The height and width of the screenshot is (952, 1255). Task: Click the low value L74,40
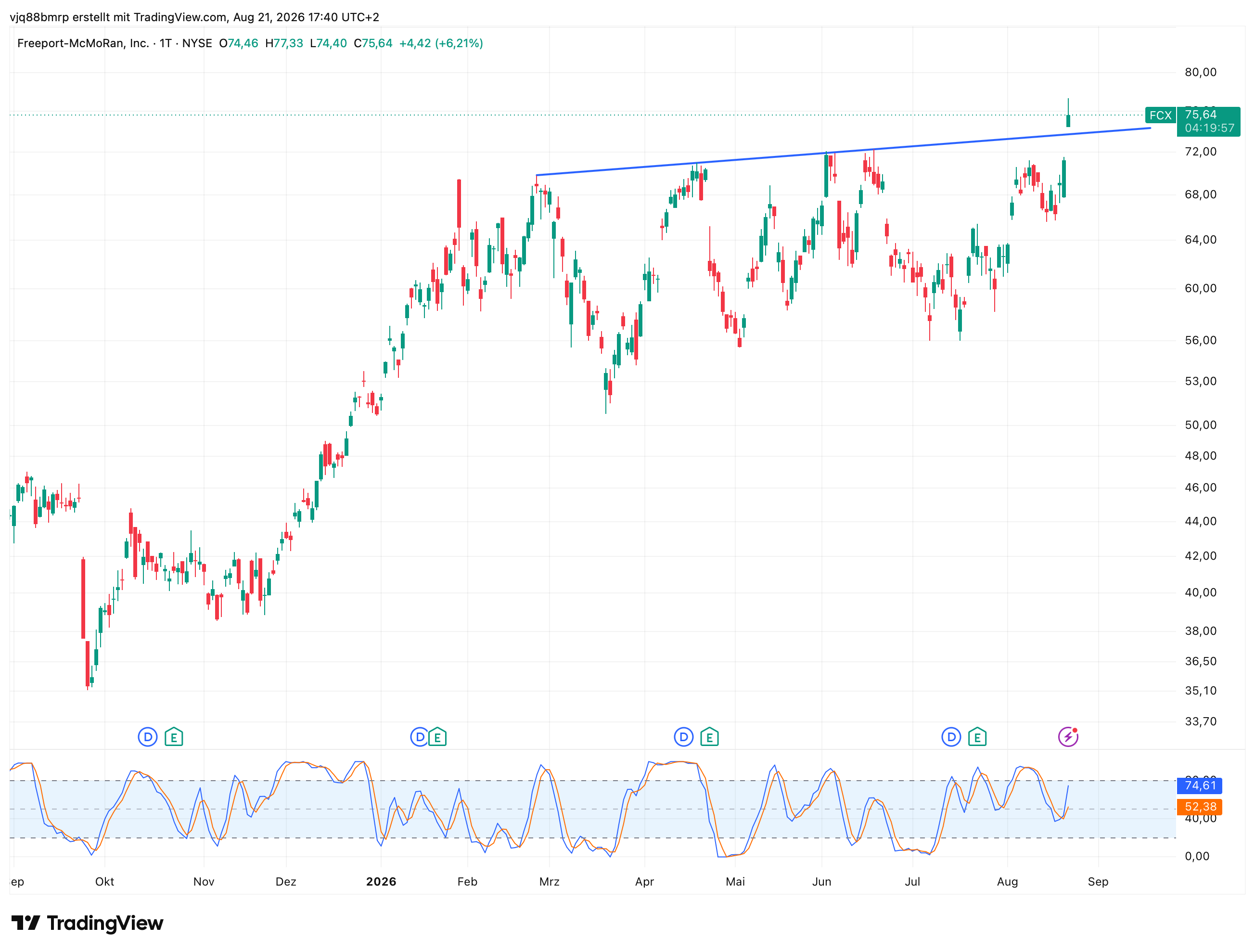pos(329,43)
